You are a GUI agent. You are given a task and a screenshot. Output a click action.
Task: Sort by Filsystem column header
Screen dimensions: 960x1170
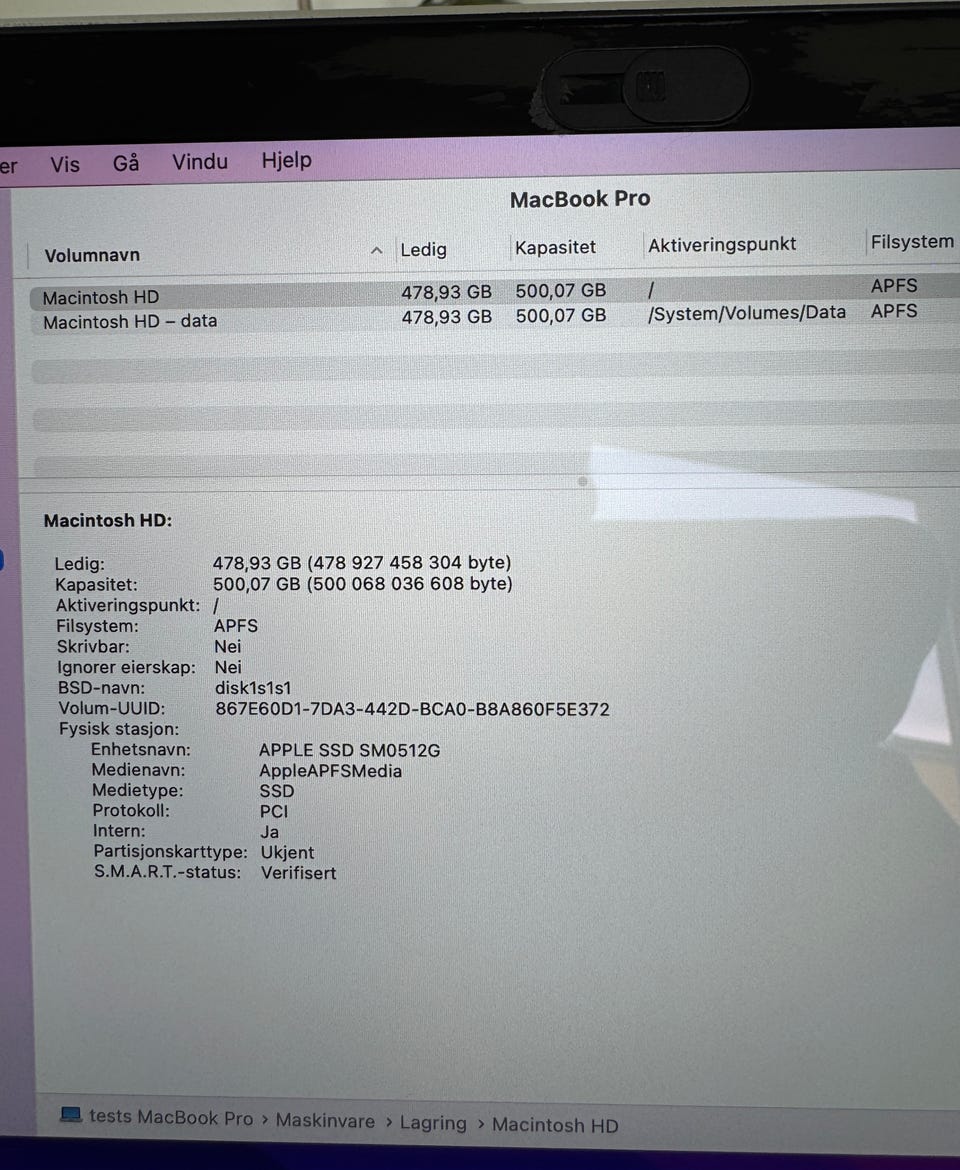[x=912, y=242]
